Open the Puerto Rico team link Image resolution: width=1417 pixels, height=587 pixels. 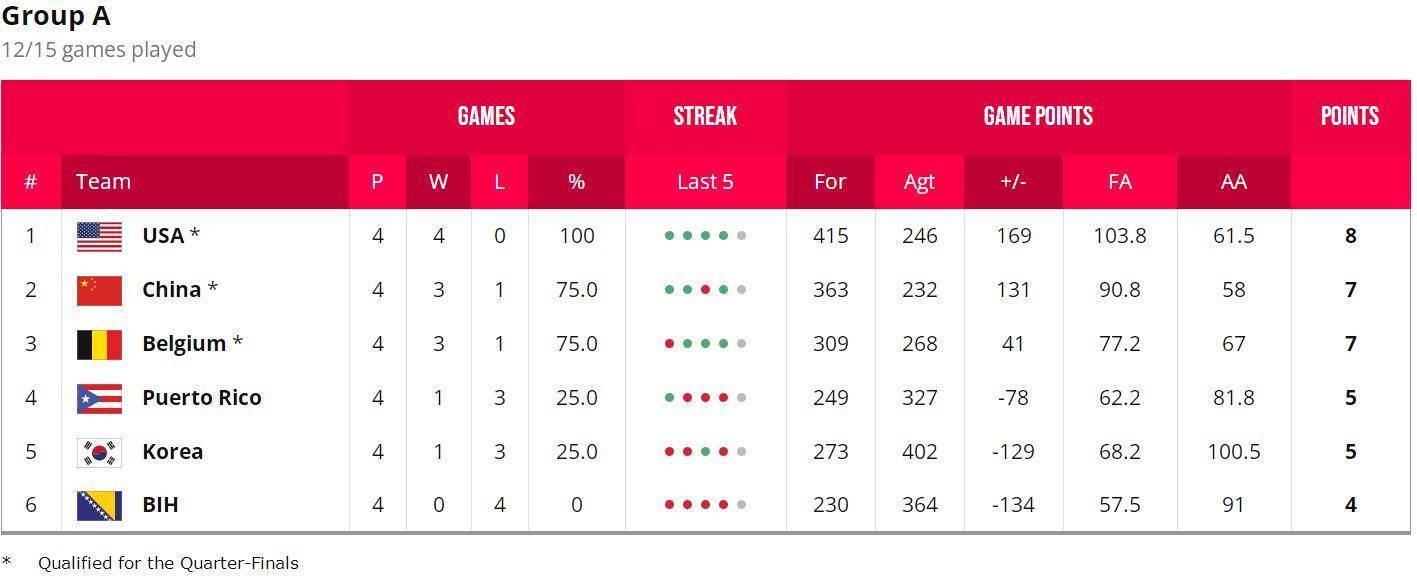(x=202, y=398)
